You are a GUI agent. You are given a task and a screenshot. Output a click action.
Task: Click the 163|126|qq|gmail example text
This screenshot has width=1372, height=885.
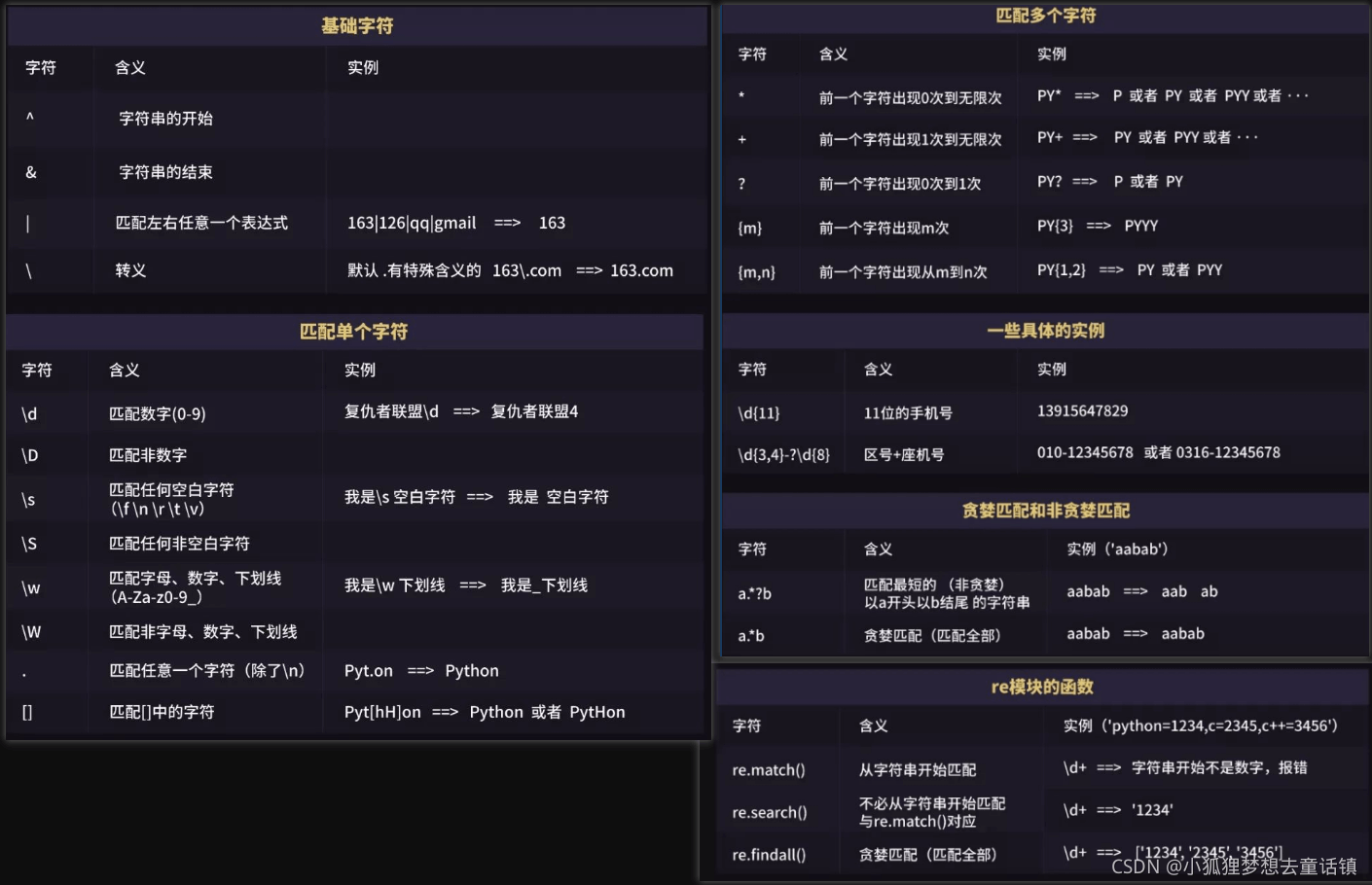[412, 223]
